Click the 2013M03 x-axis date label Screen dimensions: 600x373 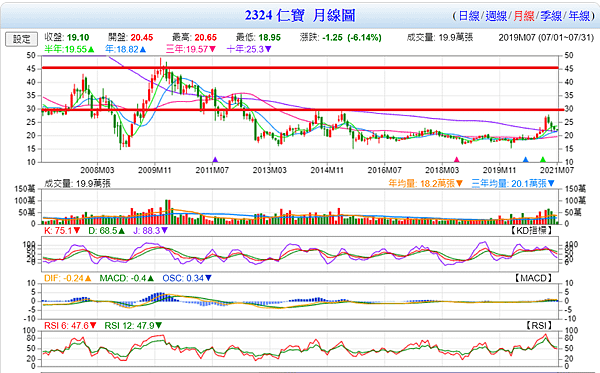pyautogui.click(x=269, y=170)
